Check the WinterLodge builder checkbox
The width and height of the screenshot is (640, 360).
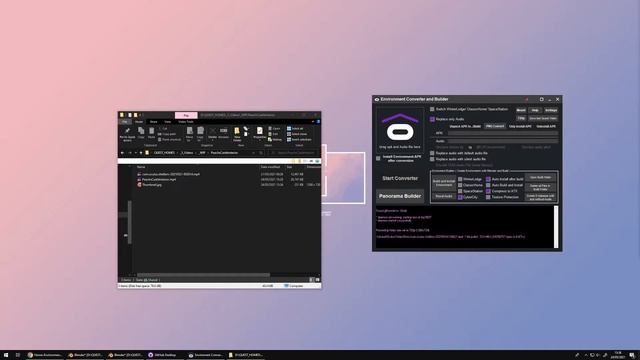coord(460,179)
